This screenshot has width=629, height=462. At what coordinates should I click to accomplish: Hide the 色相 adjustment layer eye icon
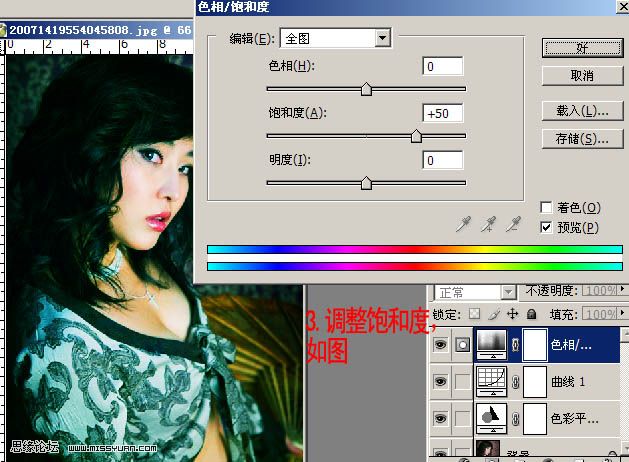440,344
